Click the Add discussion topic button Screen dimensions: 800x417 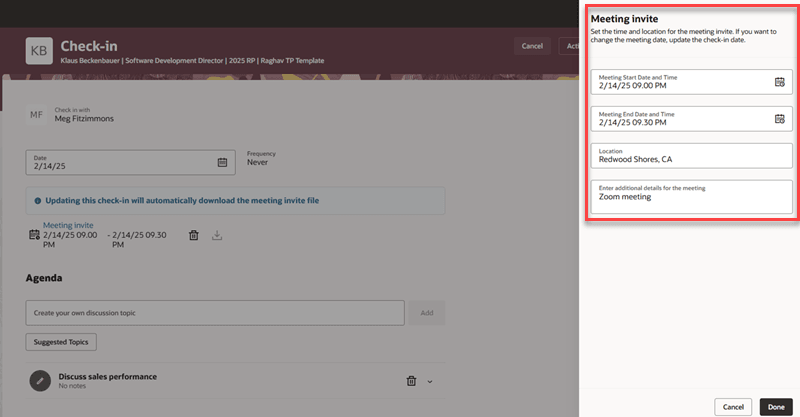(427, 313)
